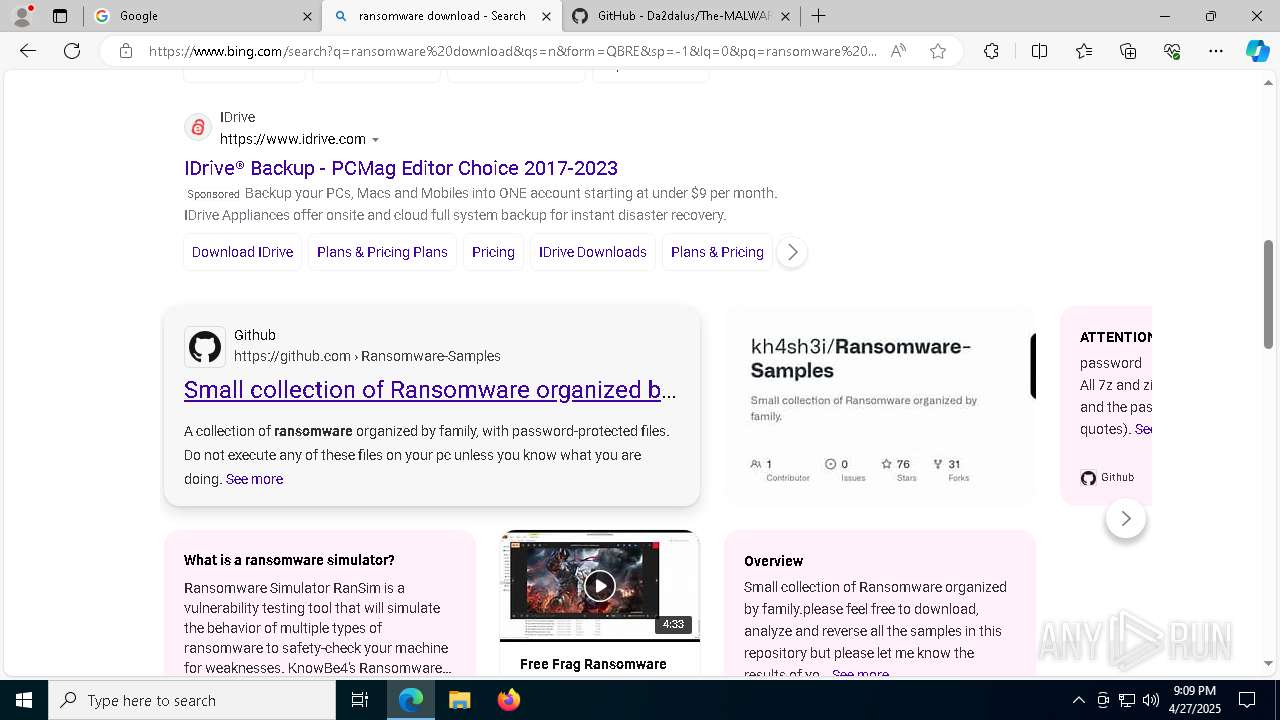Advance the card carousel with next arrow
Image resolution: width=1280 pixels, height=720 pixels.
coord(1125,518)
